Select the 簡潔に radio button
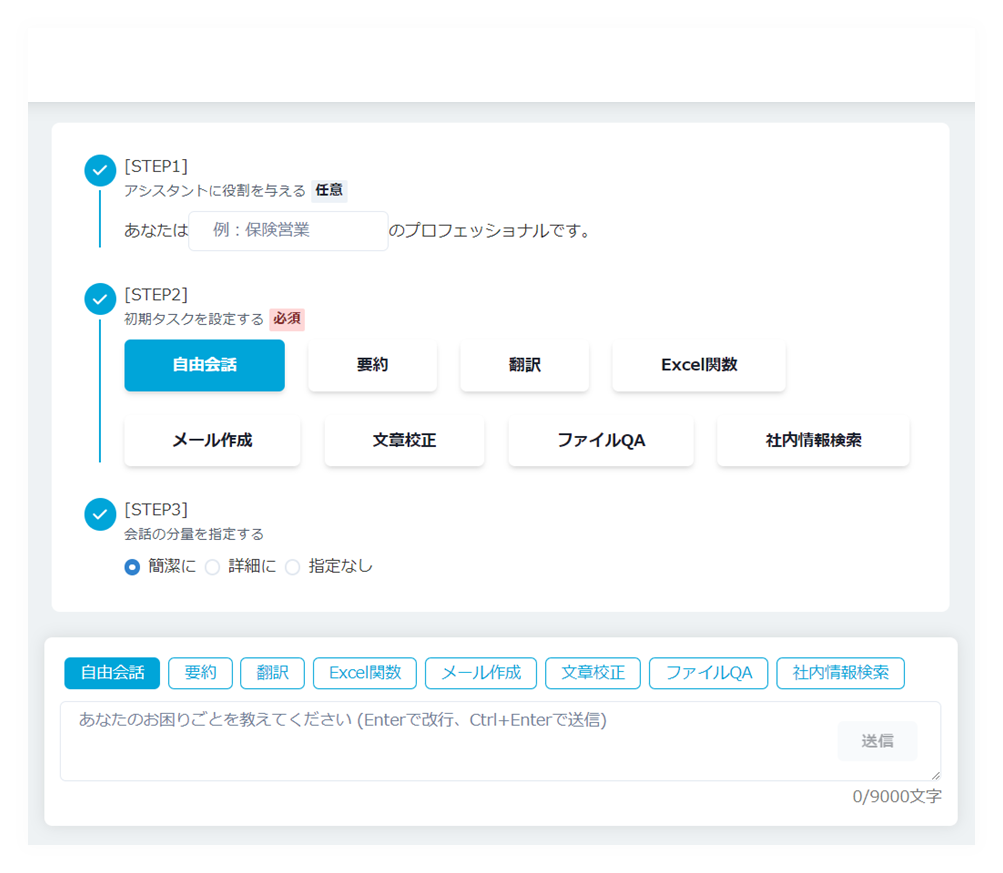1003x873 pixels. (x=132, y=567)
